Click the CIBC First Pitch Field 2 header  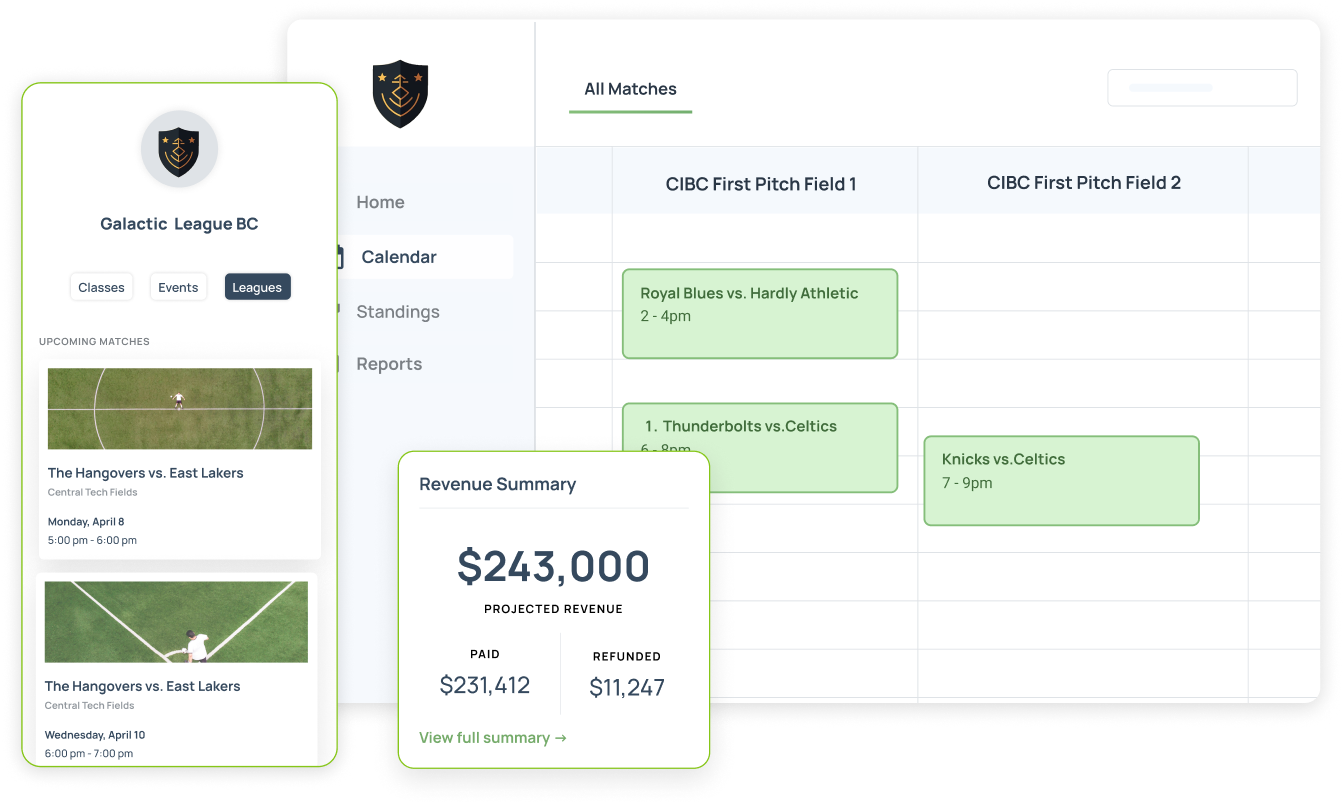[1083, 183]
